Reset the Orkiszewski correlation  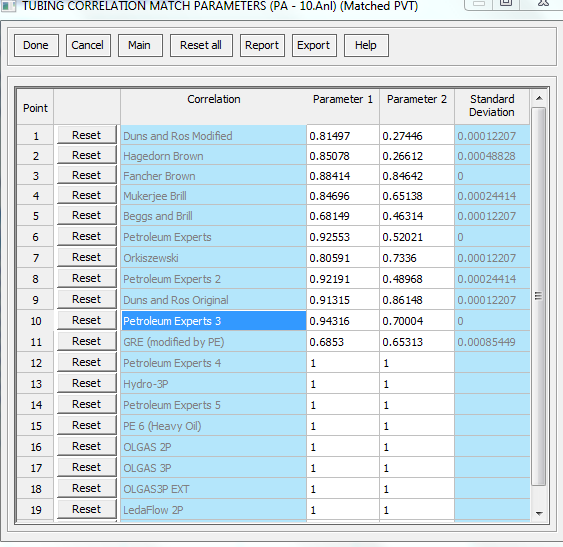(x=87, y=257)
